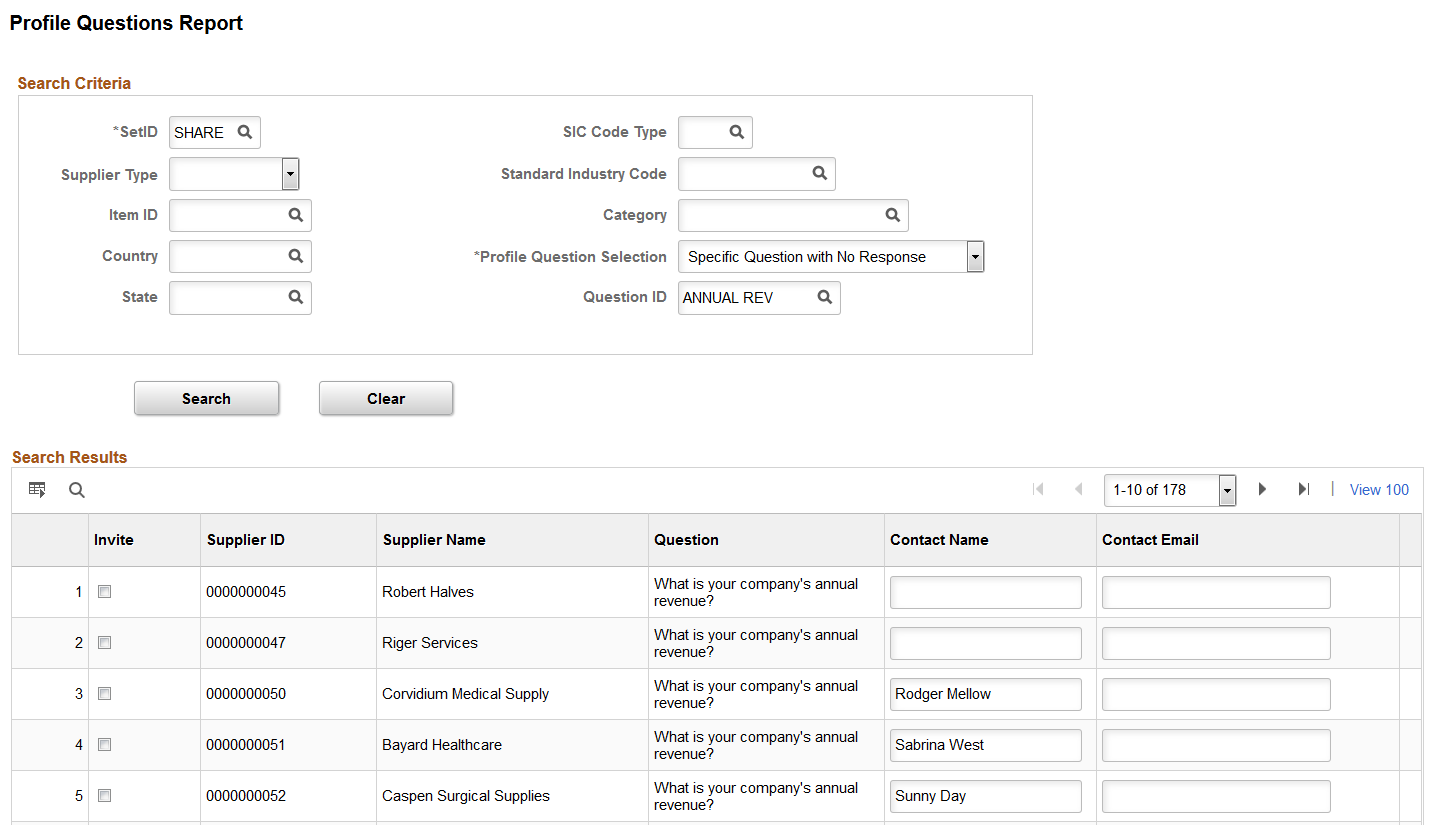Click the Clear button

tap(386, 398)
